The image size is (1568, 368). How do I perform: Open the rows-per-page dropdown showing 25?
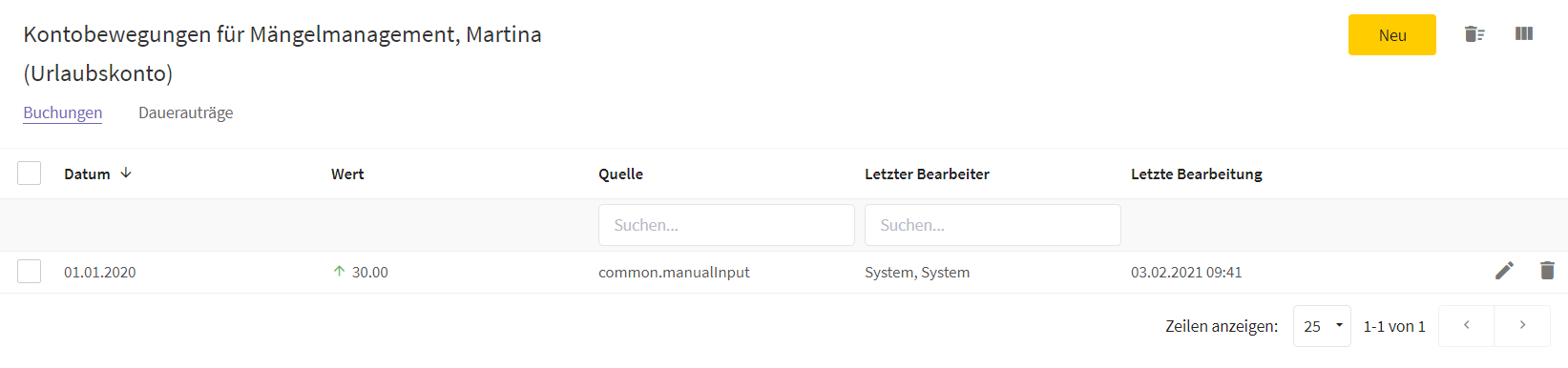tap(1322, 326)
